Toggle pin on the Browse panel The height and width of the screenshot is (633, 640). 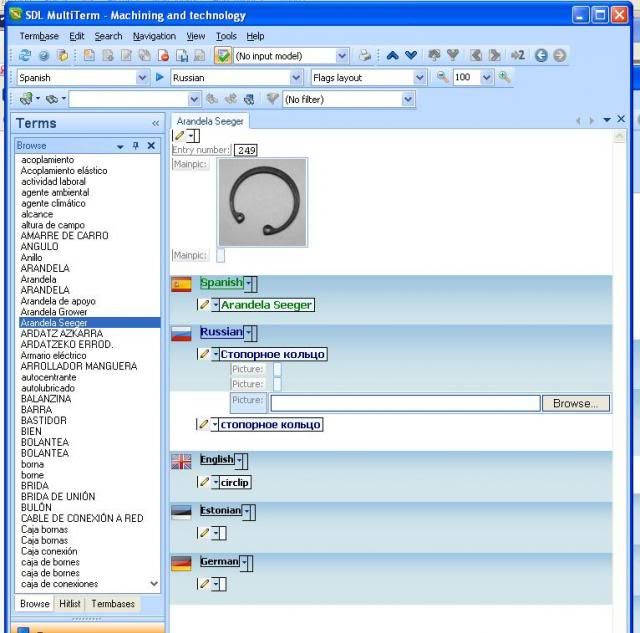[x=136, y=145]
